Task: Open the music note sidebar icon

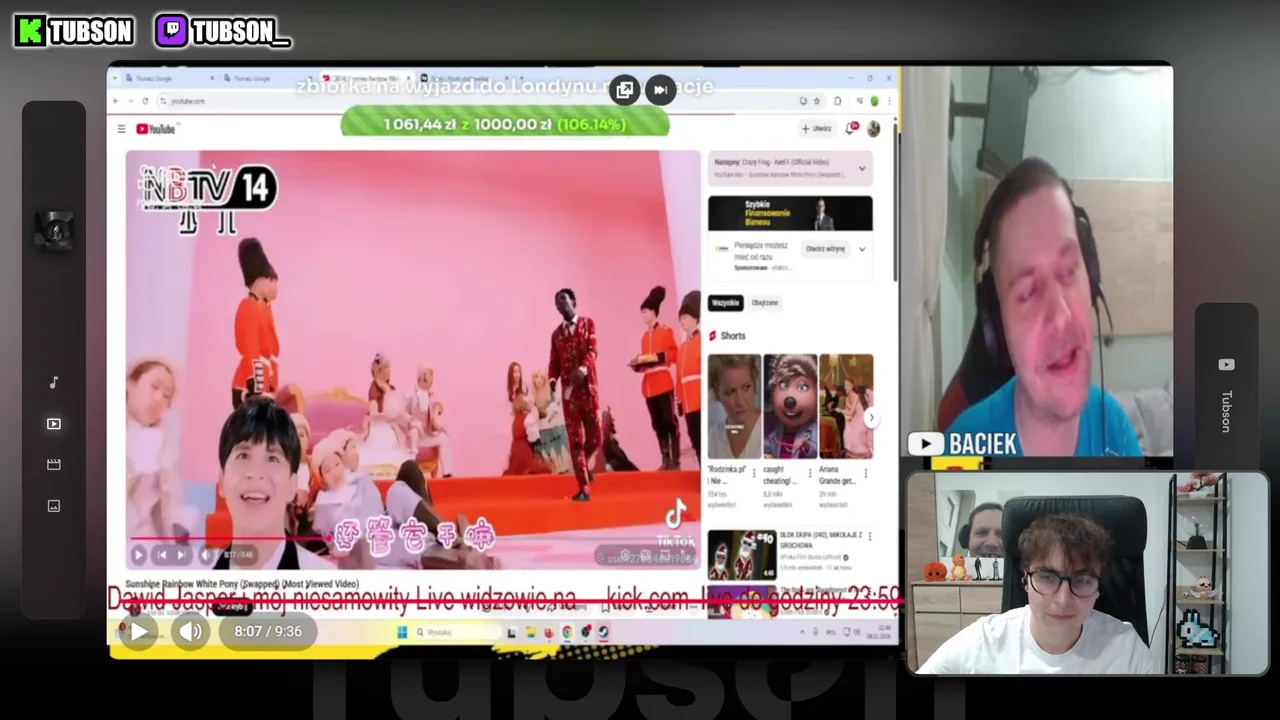Action: coord(54,382)
